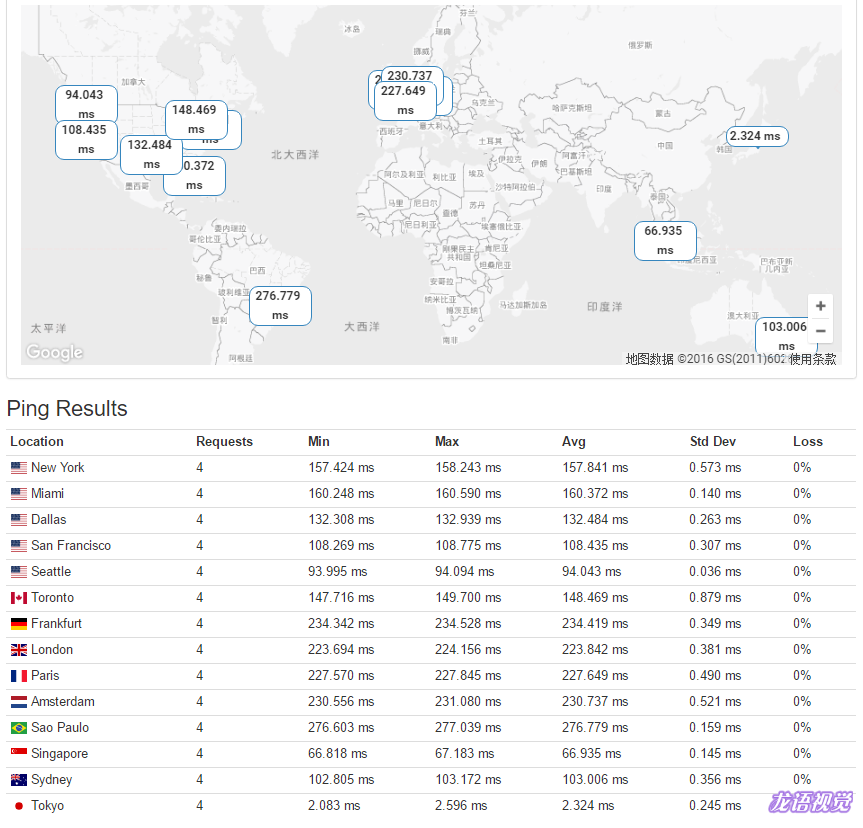Zoom in on the map
The height and width of the screenshot is (828, 863).
click(820, 307)
